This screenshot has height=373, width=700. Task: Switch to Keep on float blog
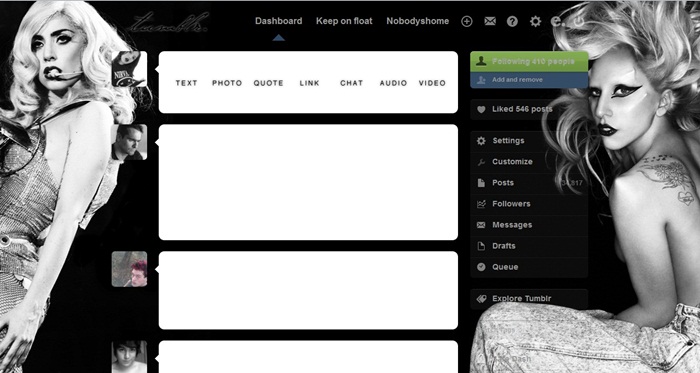pyautogui.click(x=344, y=21)
